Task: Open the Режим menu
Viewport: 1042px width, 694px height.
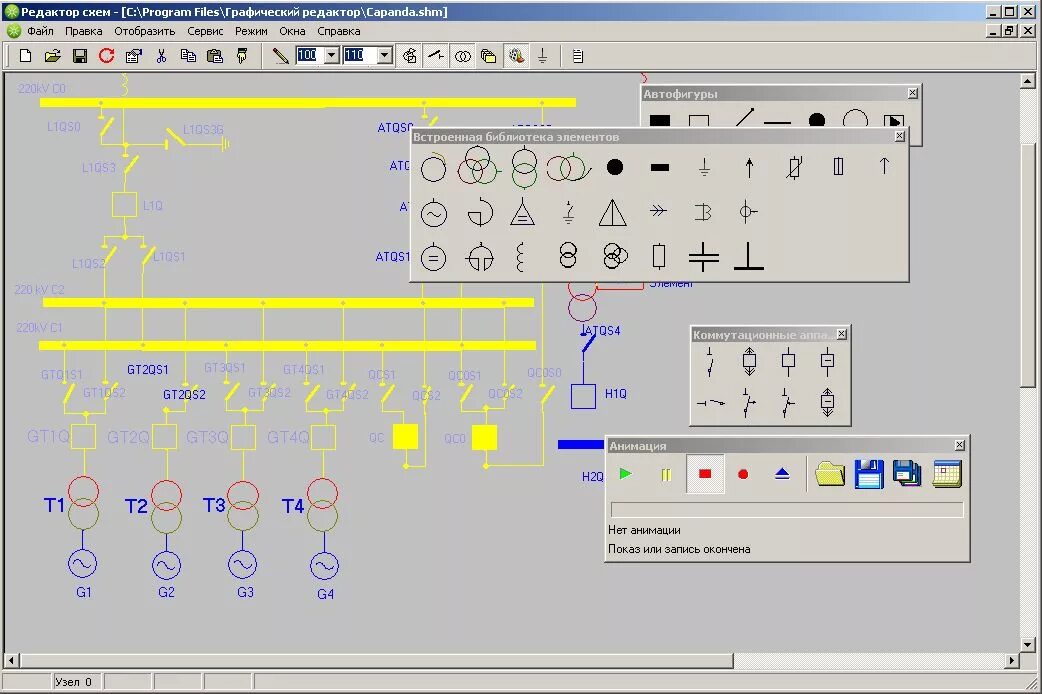Action: pyautogui.click(x=251, y=31)
